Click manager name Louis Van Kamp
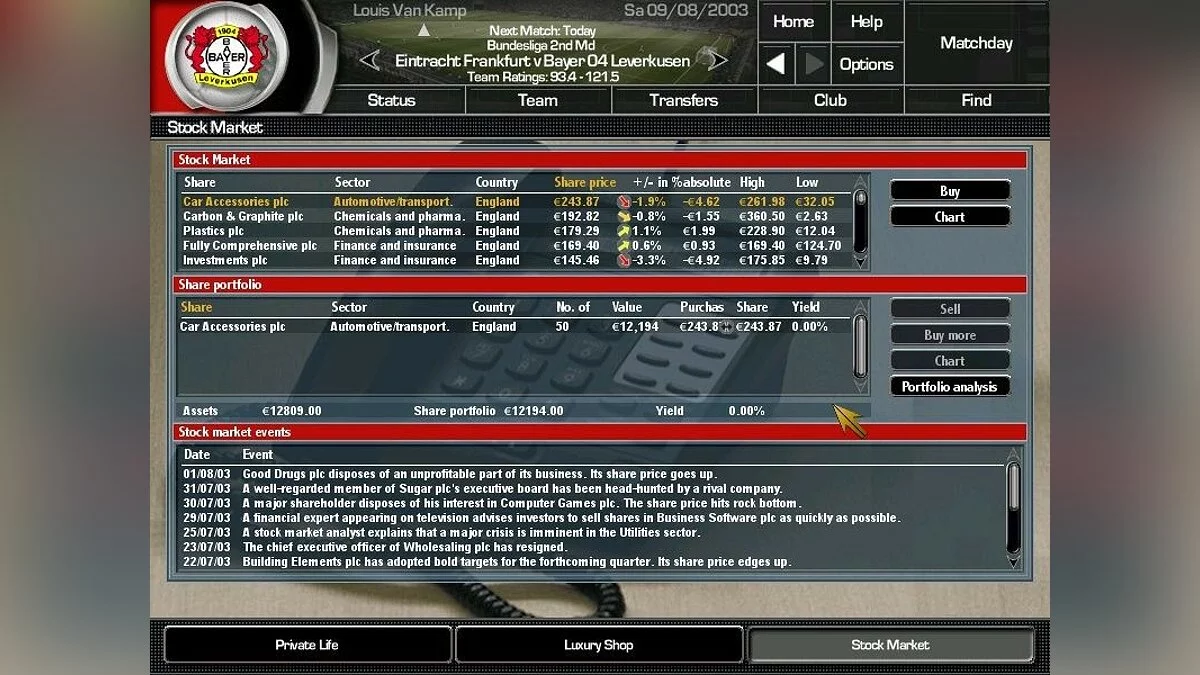The image size is (1200, 675). [x=410, y=11]
